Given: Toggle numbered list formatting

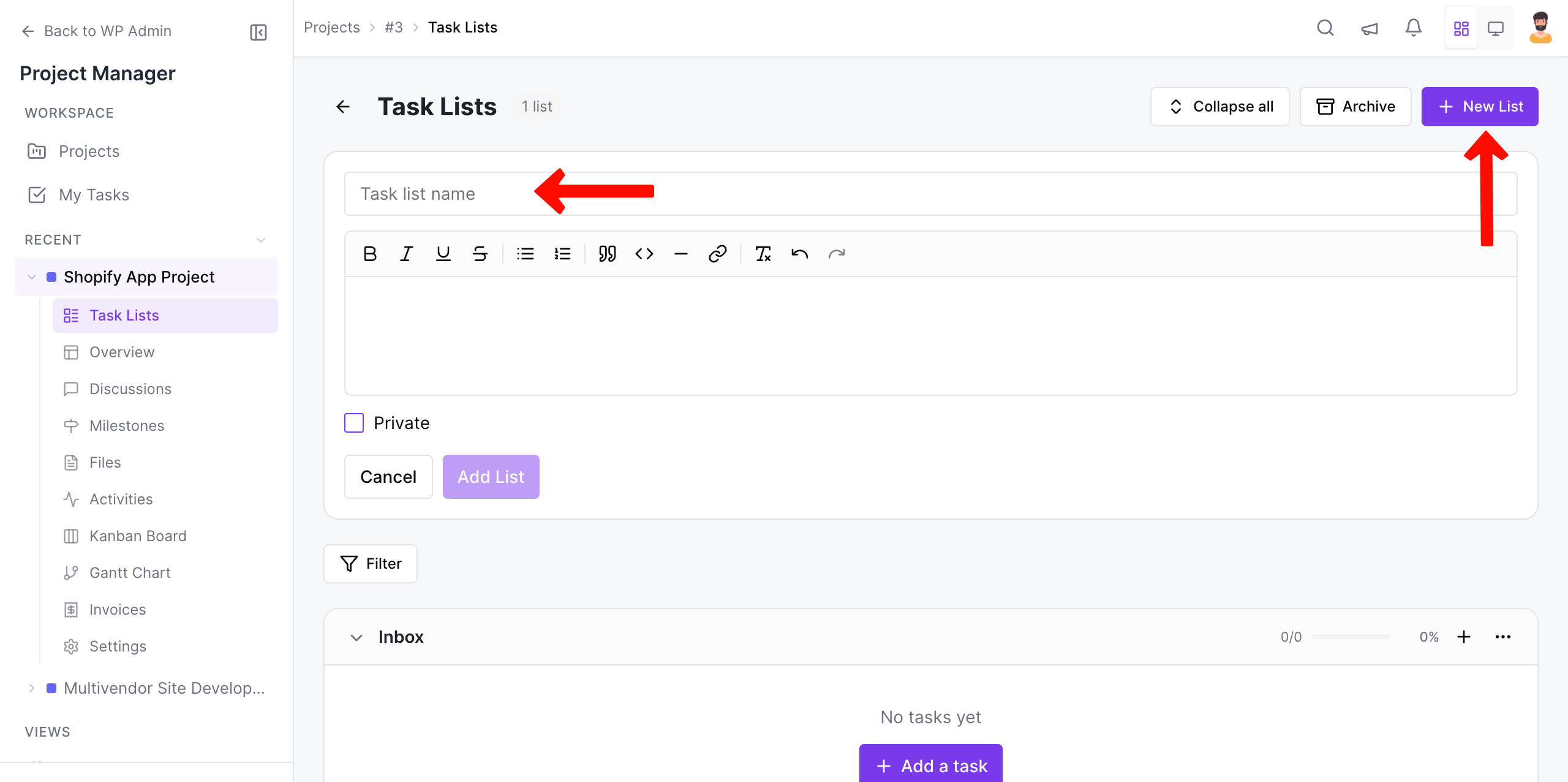Looking at the screenshot, I should pos(562,253).
